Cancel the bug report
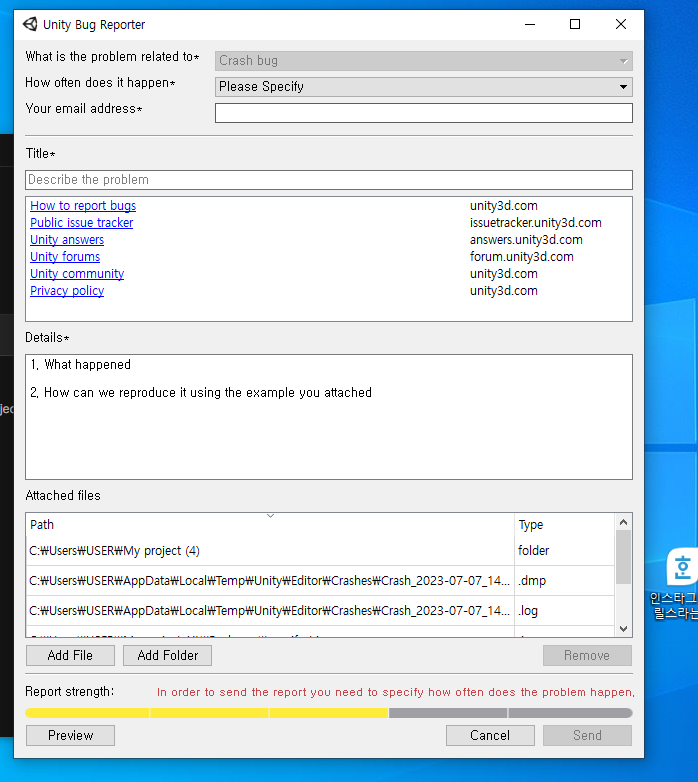Image resolution: width=698 pixels, height=782 pixels. click(490, 735)
